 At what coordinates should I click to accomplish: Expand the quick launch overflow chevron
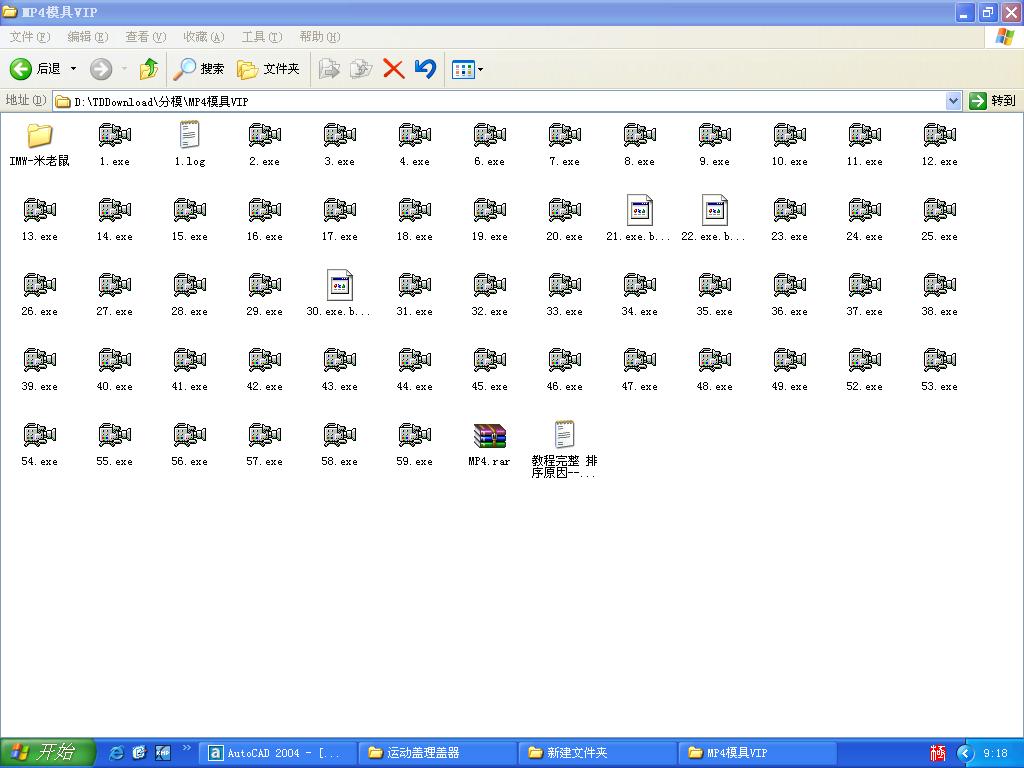coord(187,748)
